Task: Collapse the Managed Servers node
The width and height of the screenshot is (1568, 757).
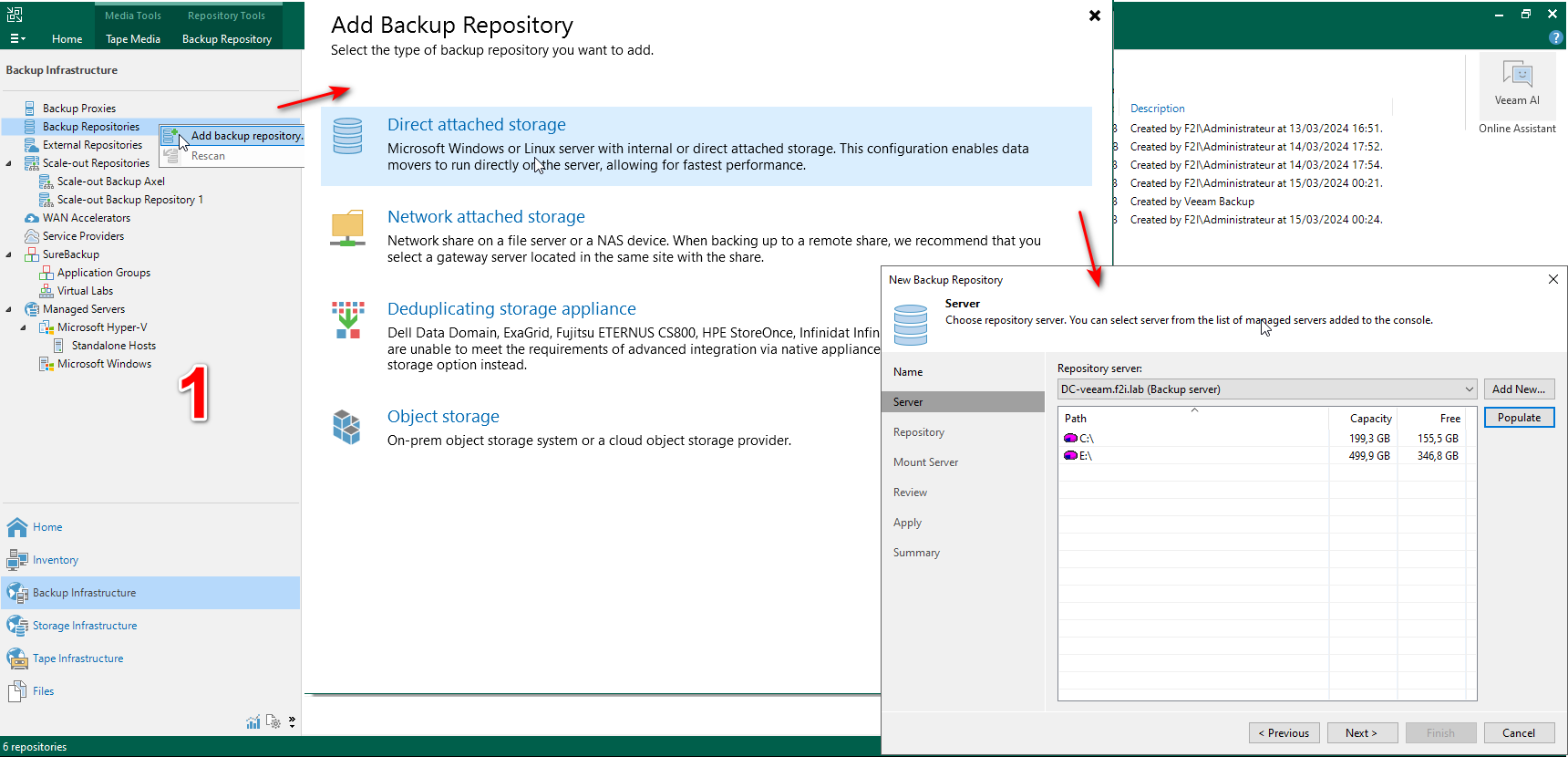Action: click(x=9, y=309)
